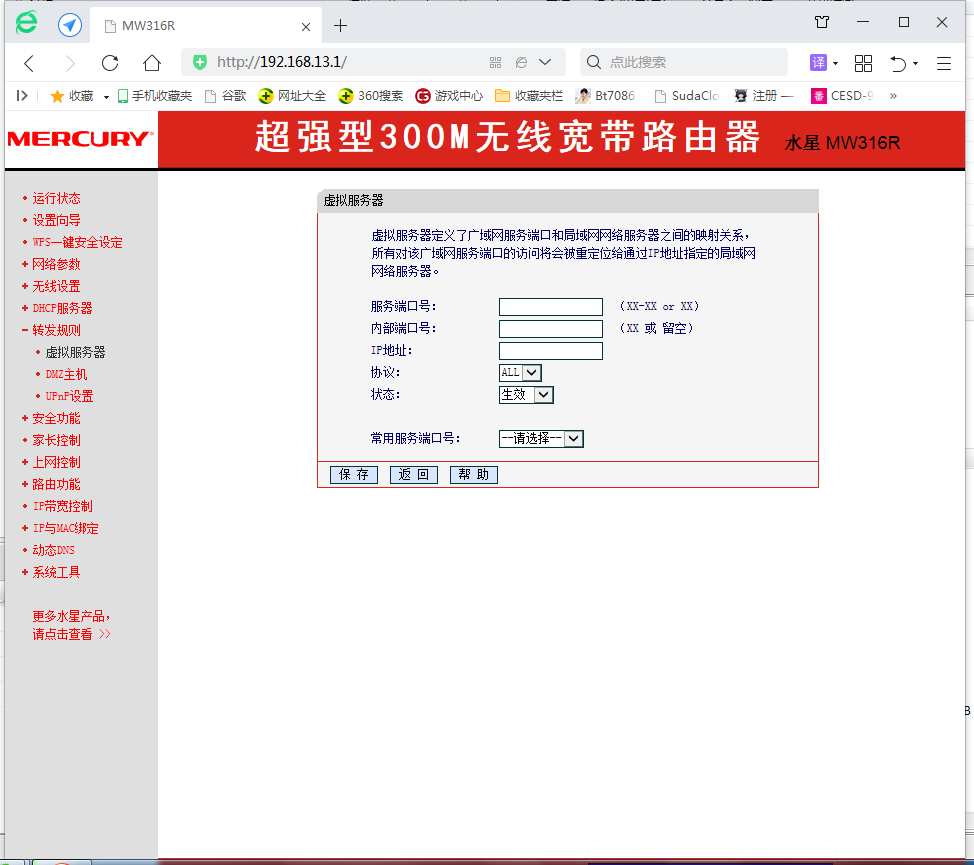Go back to previous page
Screen dimensions: 974x865
[x=29, y=63]
